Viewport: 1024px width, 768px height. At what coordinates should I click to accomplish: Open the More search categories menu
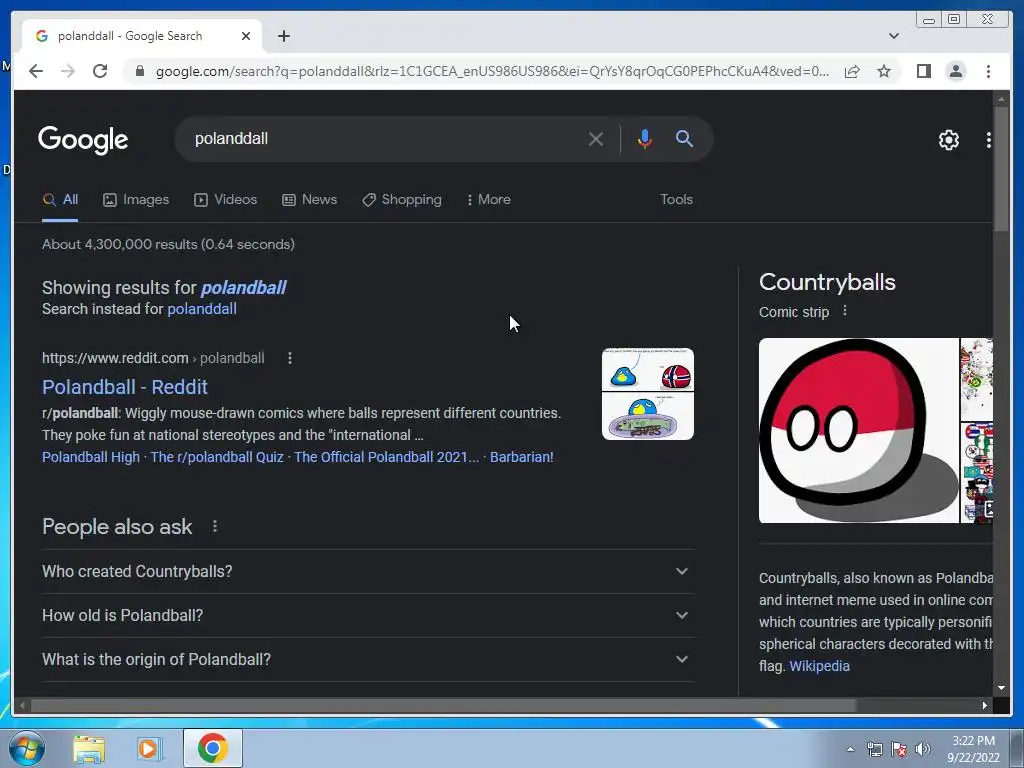tap(488, 200)
